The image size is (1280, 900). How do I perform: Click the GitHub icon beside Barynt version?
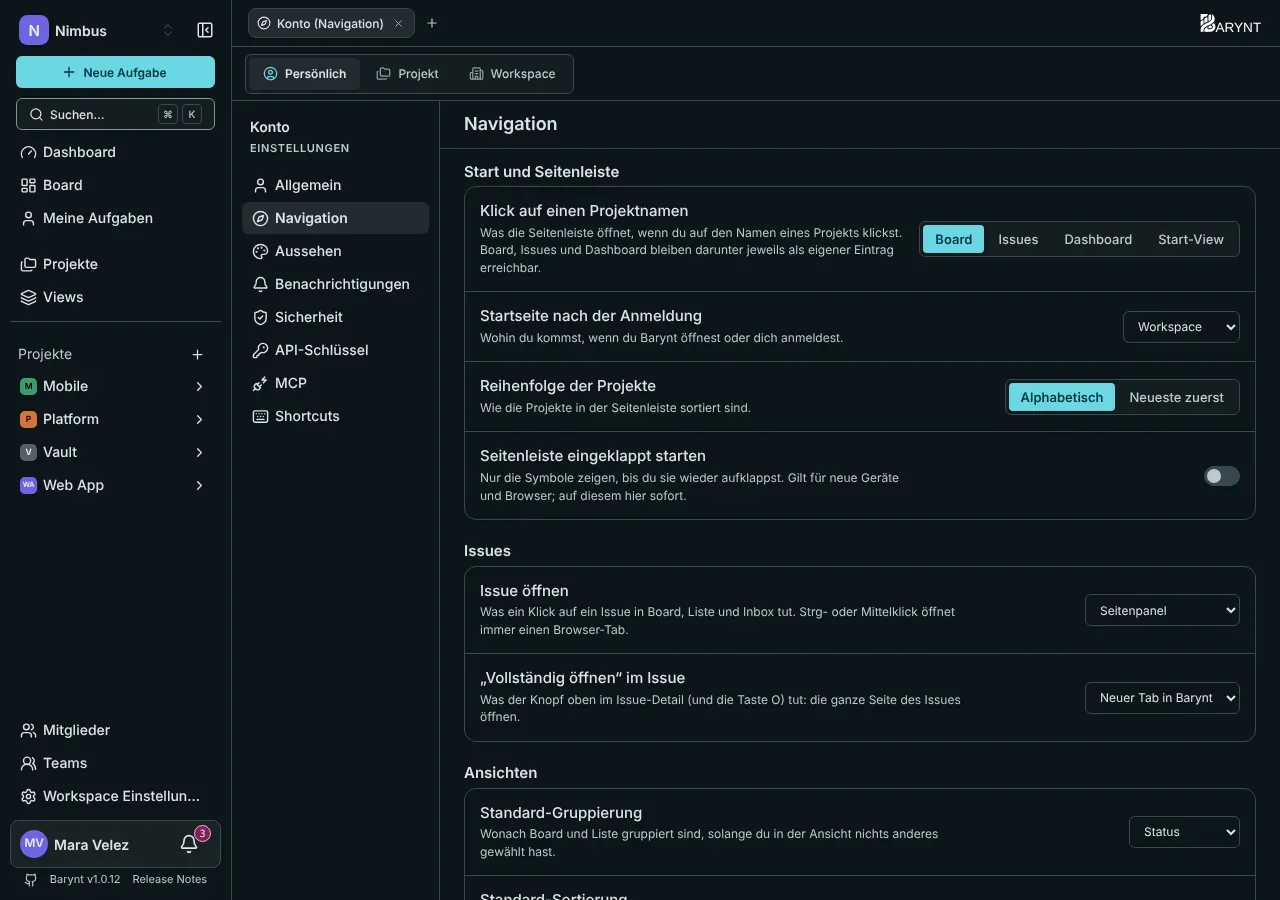tap(30, 879)
